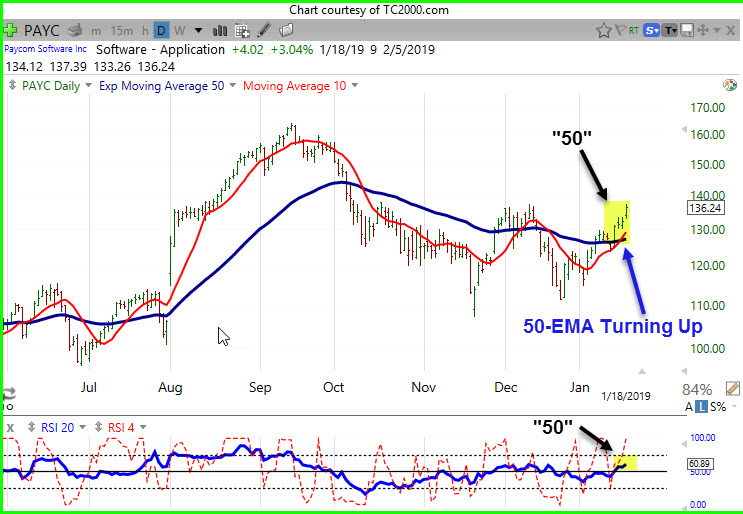Toggle the A arithmetic scale option
Viewport: 743px width, 514px height.
689,406
